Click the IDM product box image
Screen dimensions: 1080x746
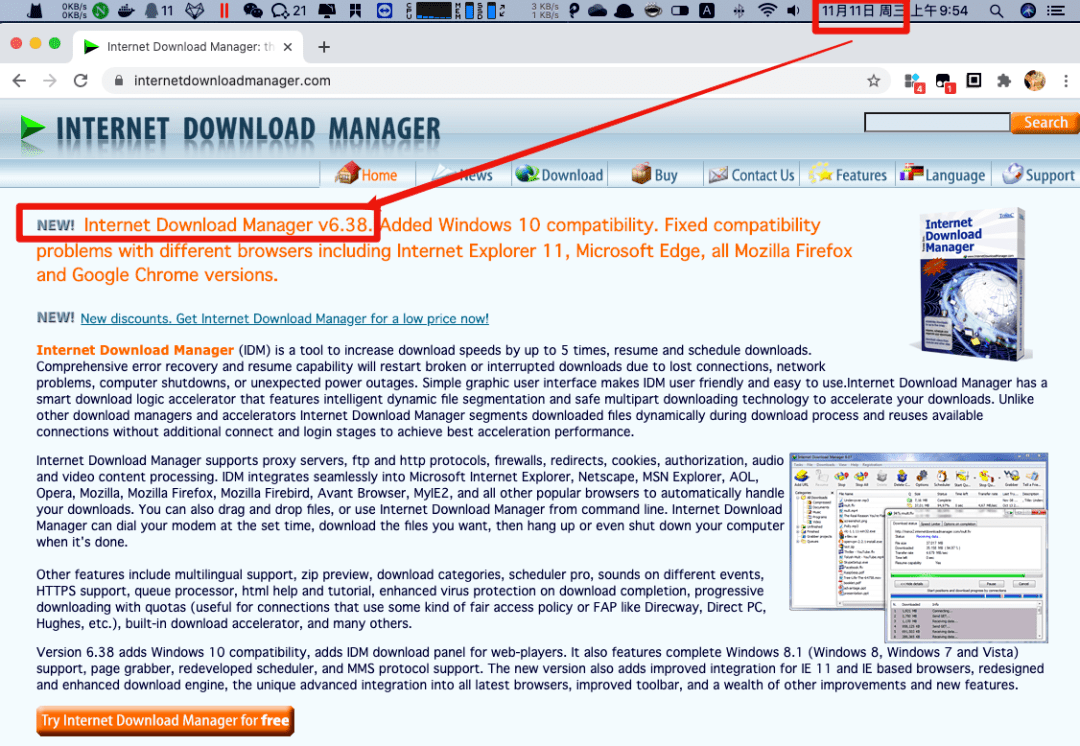coord(972,284)
